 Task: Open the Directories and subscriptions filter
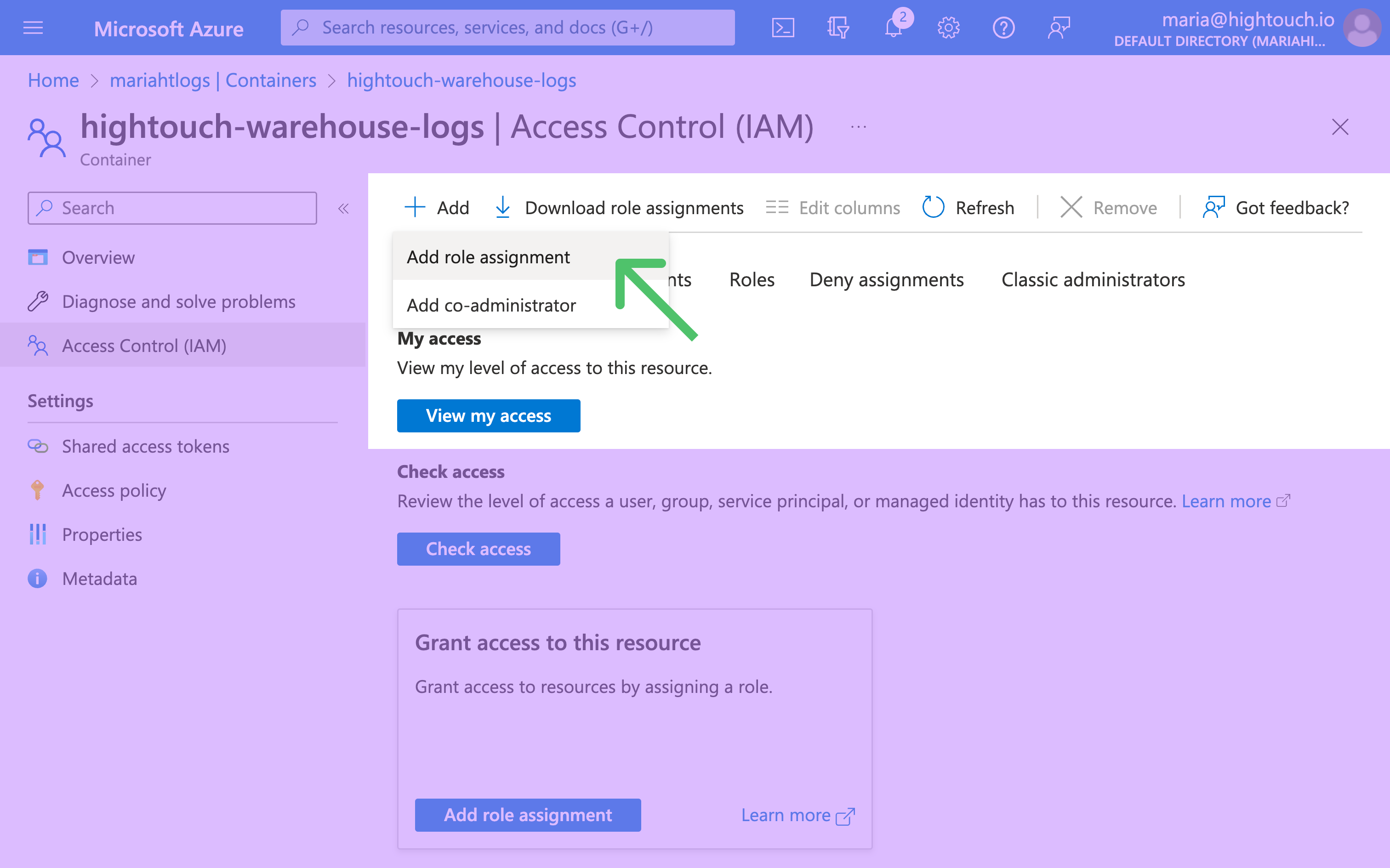(x=837, y=28)
